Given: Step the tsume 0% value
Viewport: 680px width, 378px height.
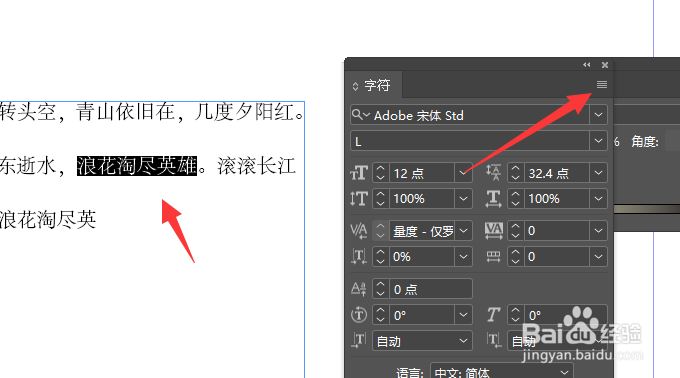Looking at the screenshot, I should [x=380, y=257].
